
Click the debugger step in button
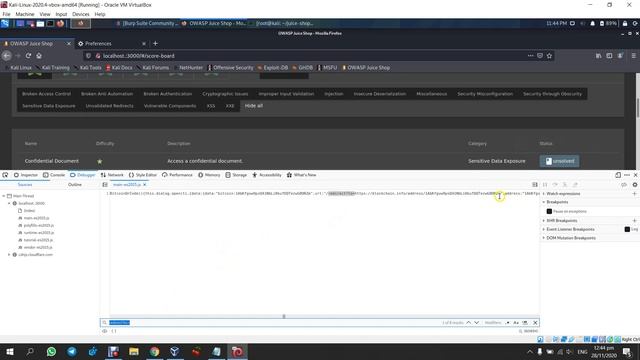[x=565, y=184]
